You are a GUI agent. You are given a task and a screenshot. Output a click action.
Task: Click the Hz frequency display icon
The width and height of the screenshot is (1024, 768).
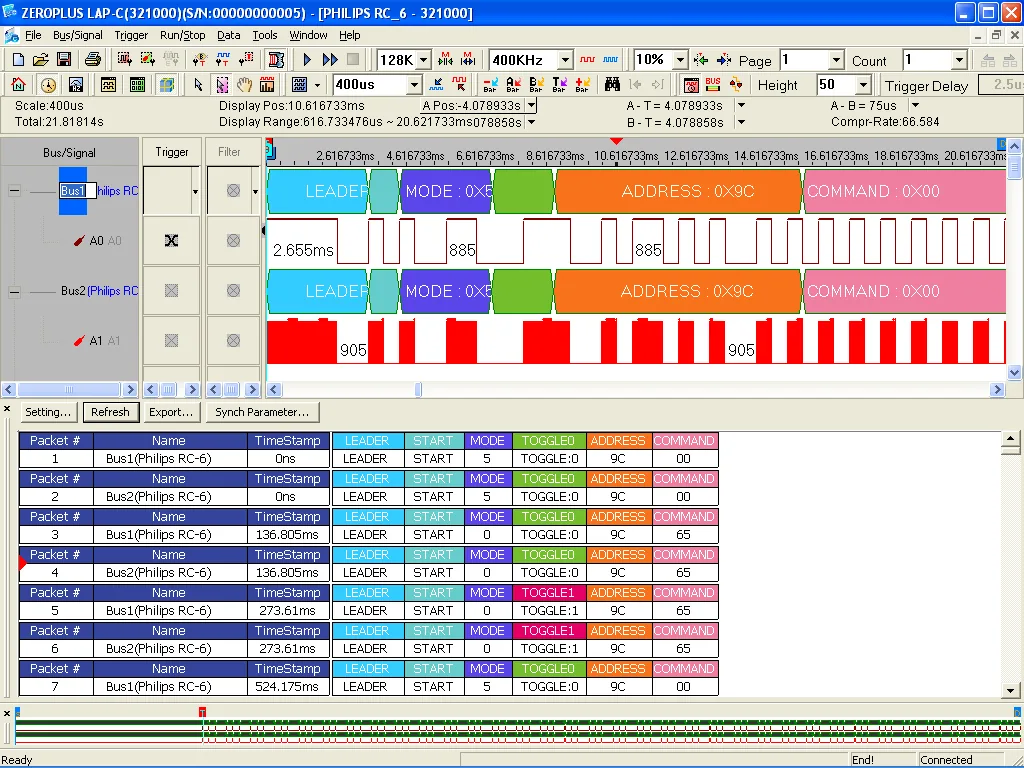click(x=76, y=84)
